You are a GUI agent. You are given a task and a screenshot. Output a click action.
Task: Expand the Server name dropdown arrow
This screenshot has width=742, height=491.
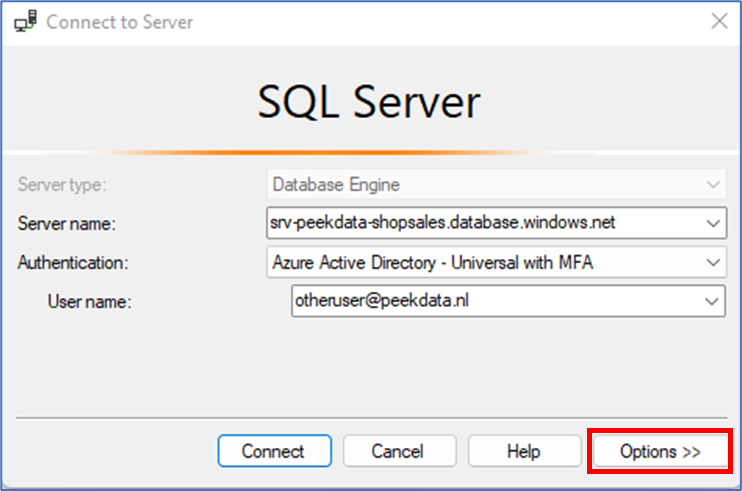point(713,223)
